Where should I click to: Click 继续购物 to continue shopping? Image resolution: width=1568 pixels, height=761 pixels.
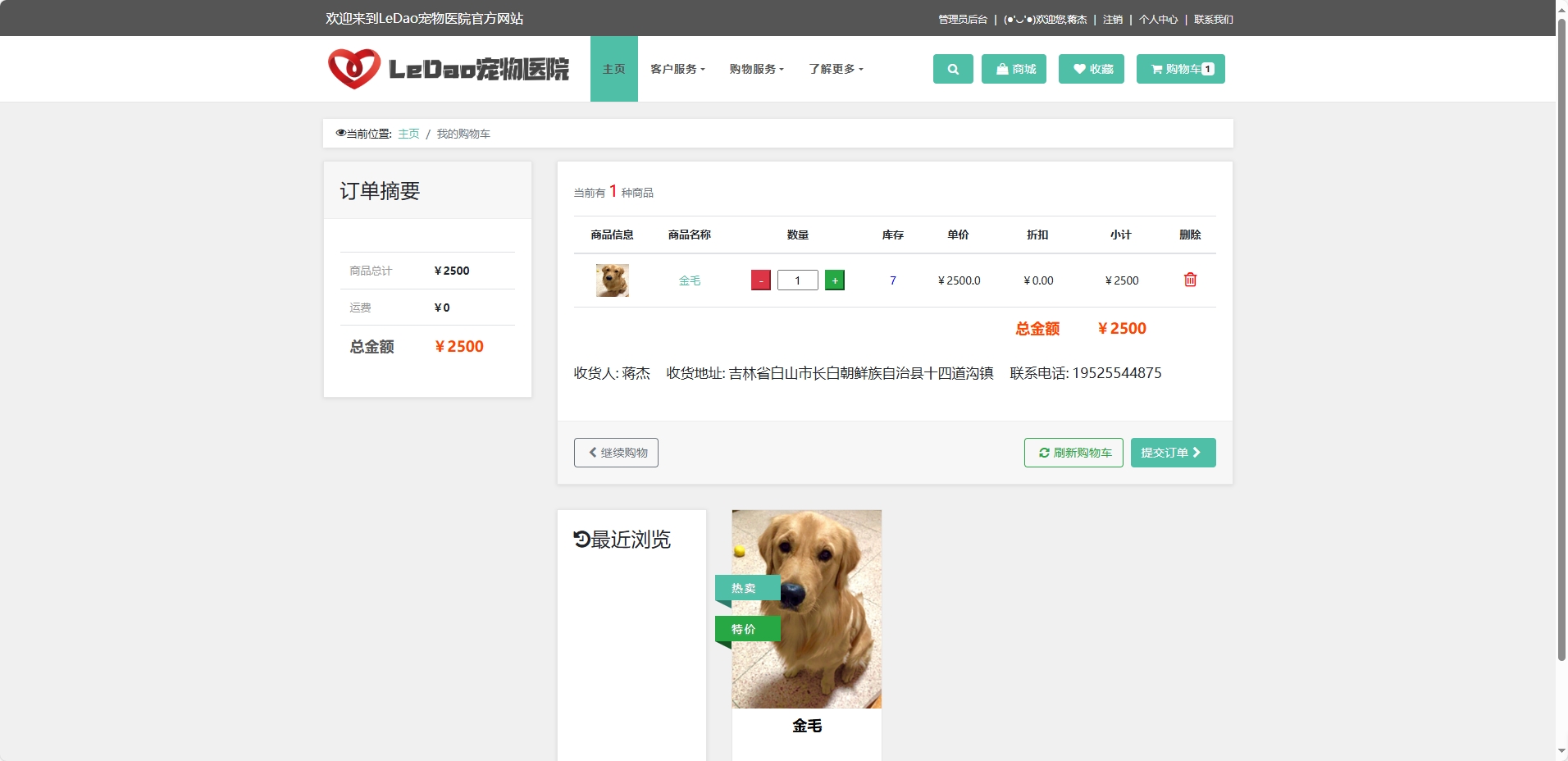click(x=616, y=452)
